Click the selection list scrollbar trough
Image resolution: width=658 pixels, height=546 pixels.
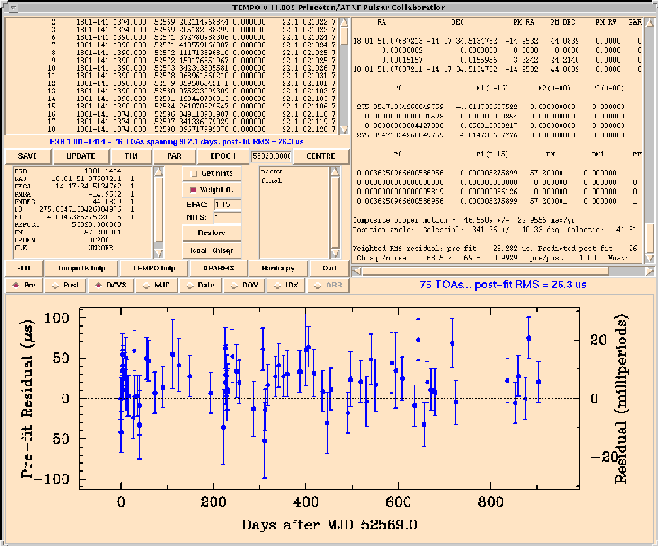click(x=334, y=212)
